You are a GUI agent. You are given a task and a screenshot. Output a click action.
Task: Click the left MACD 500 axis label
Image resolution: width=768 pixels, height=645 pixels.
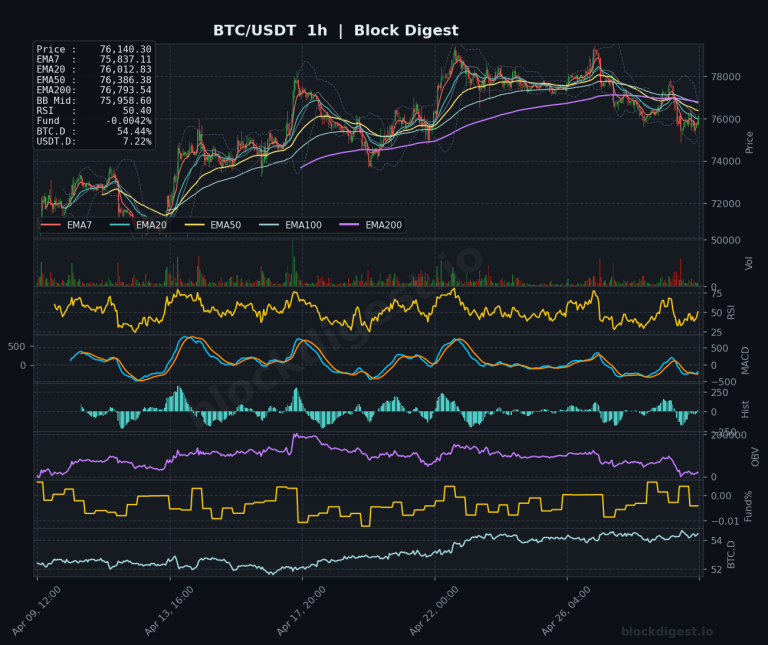17,347
